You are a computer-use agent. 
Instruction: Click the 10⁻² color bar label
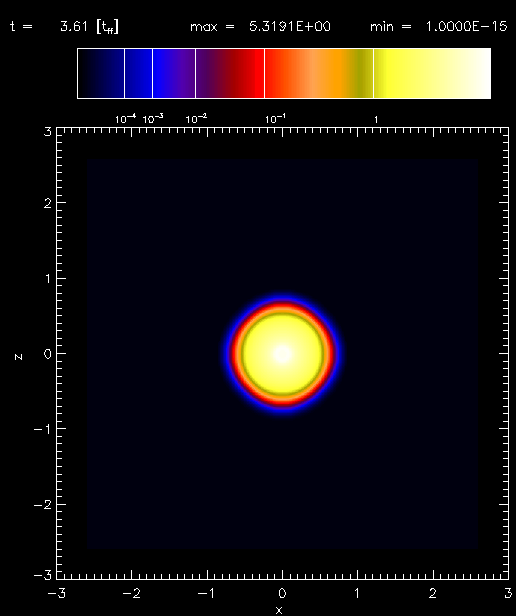pos(196,119)
